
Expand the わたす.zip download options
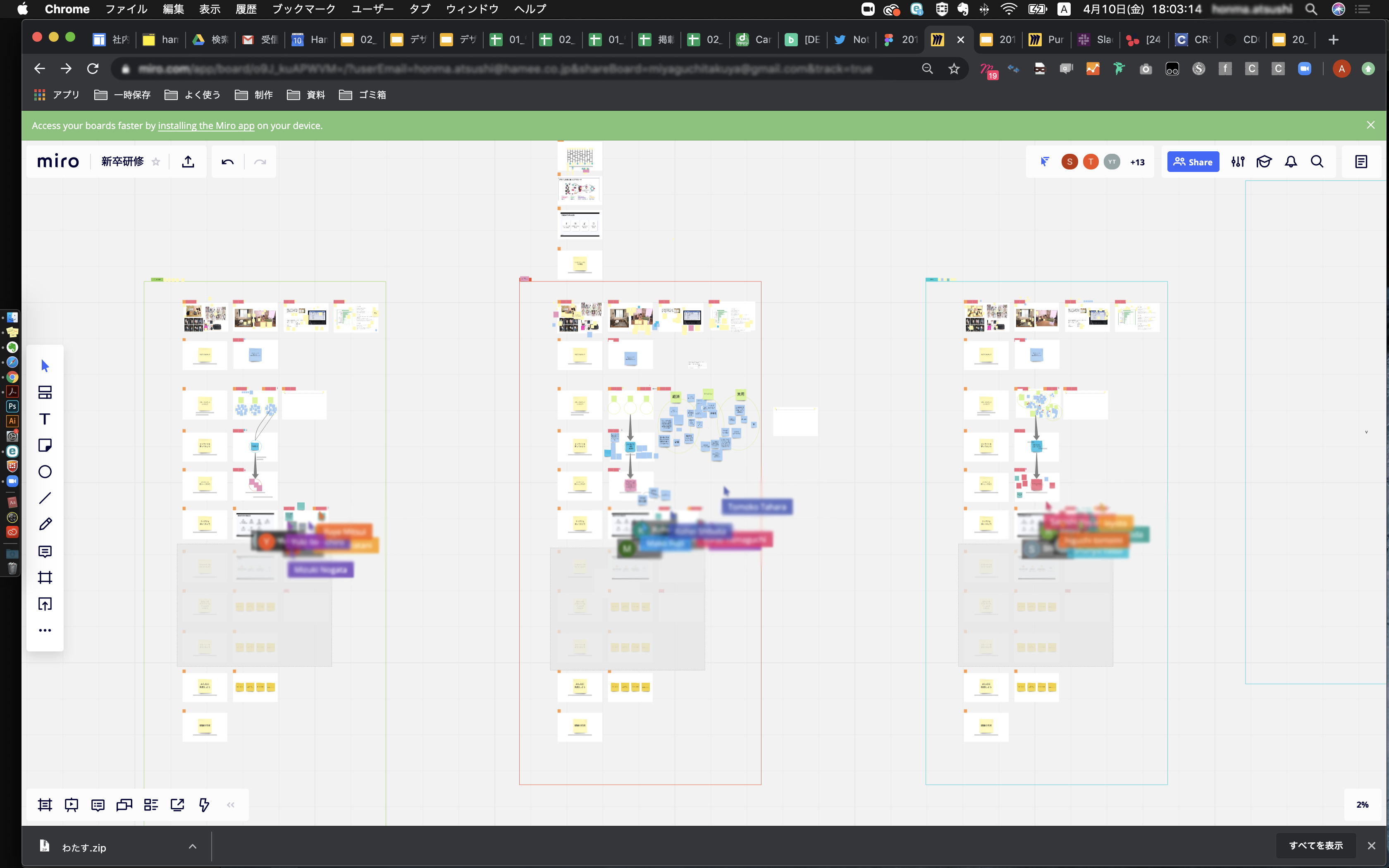[193, 847]
